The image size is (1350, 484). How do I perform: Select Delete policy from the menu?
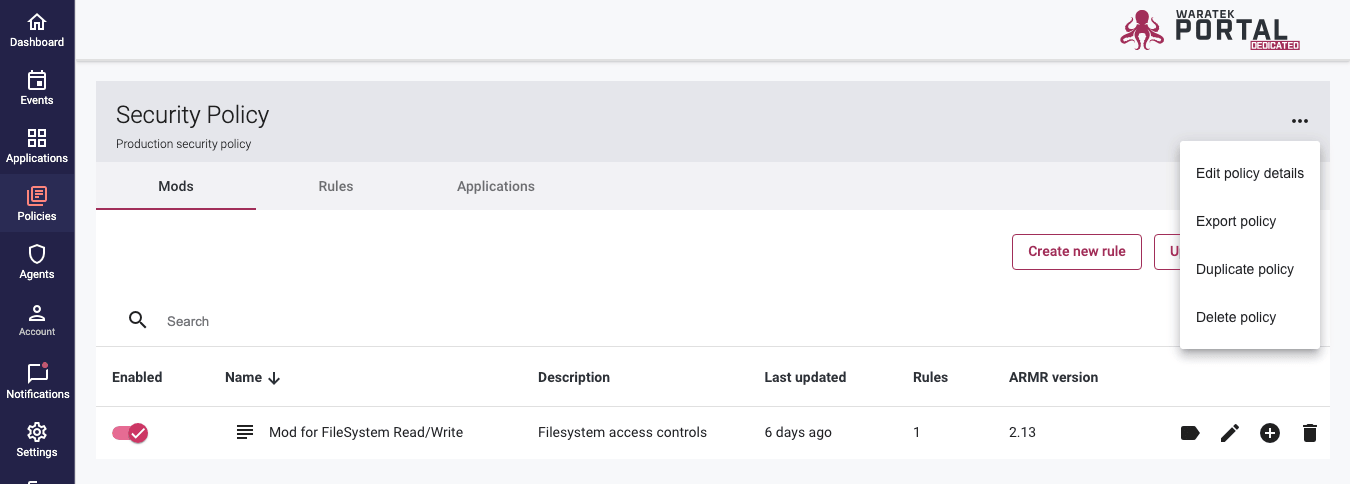tap(1250, 317)
